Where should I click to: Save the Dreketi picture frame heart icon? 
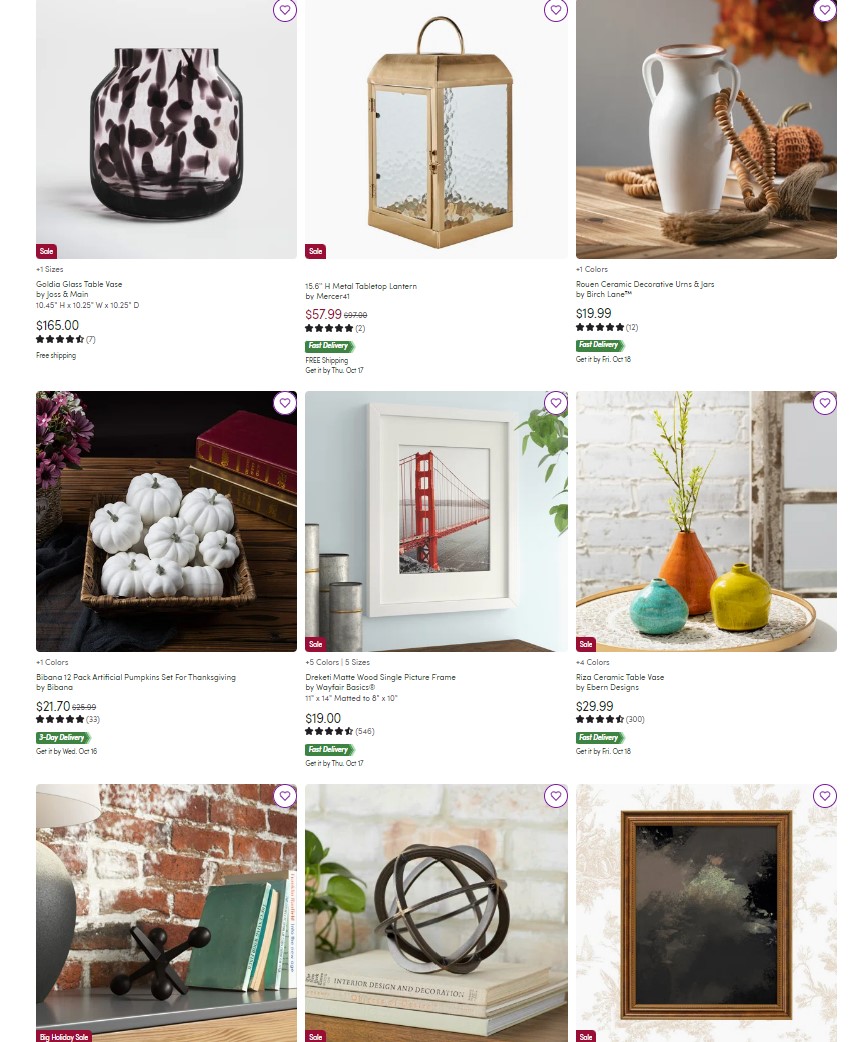(556, 403)
